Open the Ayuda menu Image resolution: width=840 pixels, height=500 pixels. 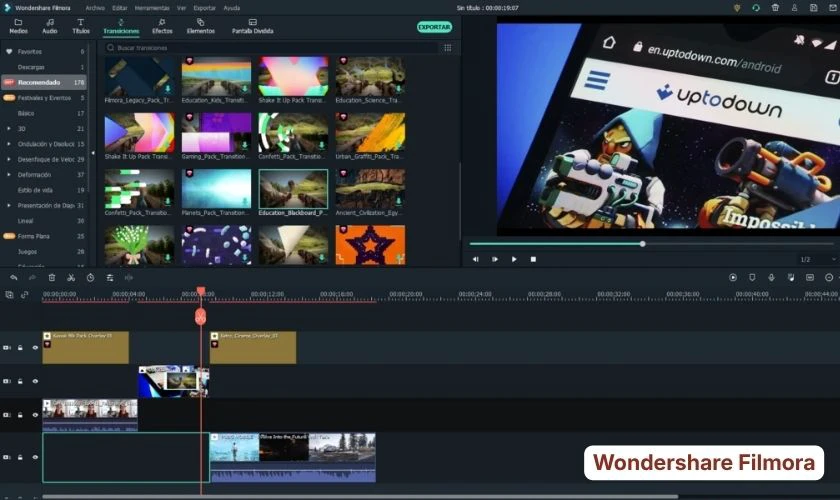point(231,8)
